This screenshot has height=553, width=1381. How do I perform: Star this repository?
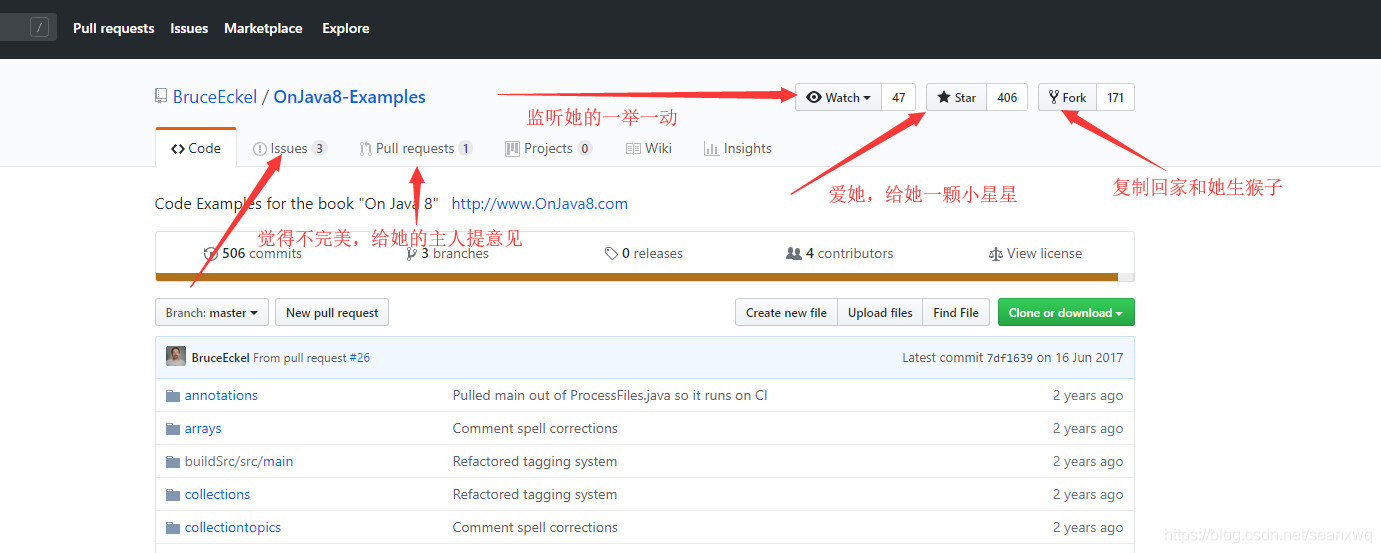point(957,97)
